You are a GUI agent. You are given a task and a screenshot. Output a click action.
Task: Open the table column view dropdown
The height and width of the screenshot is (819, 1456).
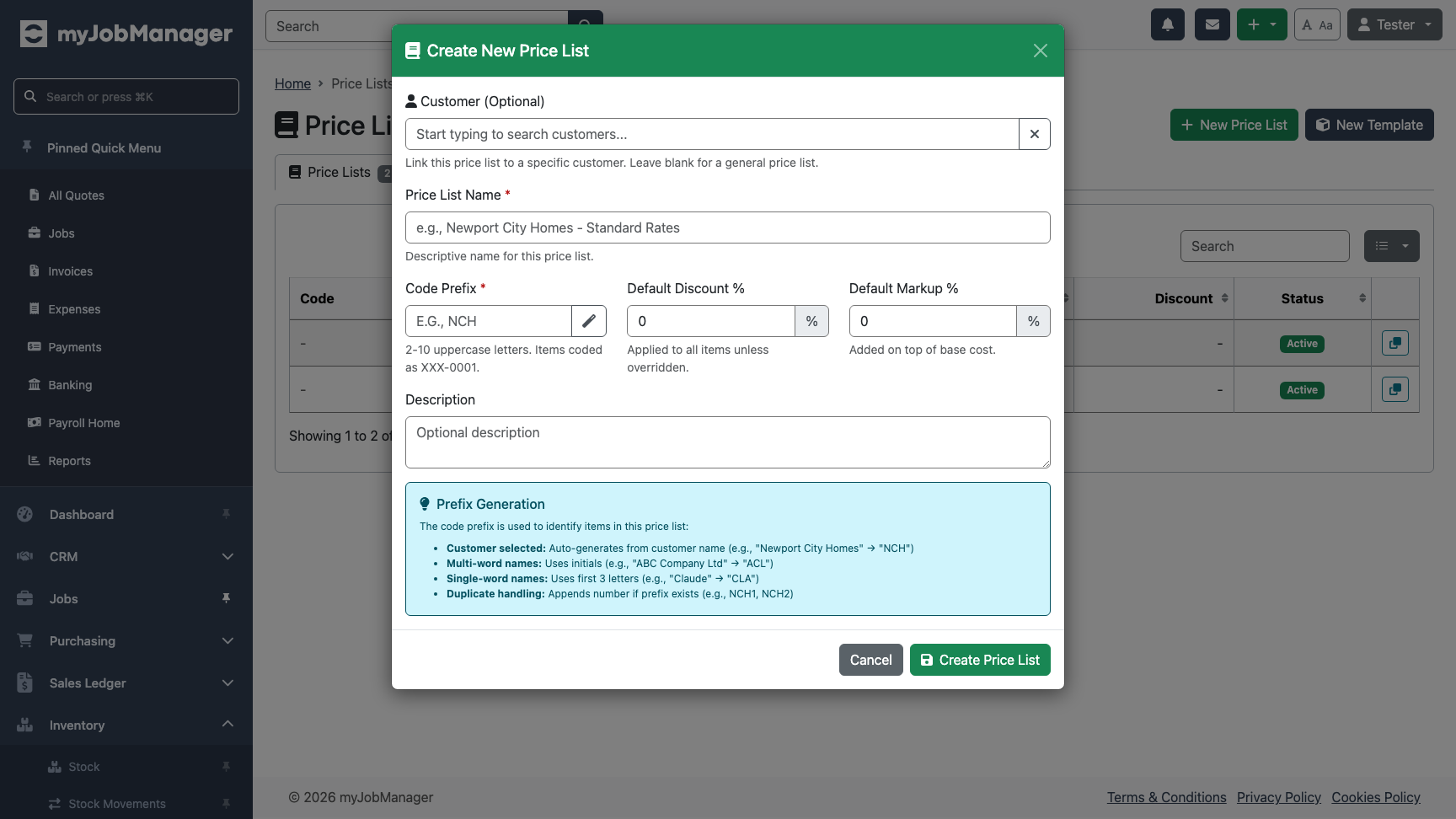pyautogui.click(x=1392, y=246)
